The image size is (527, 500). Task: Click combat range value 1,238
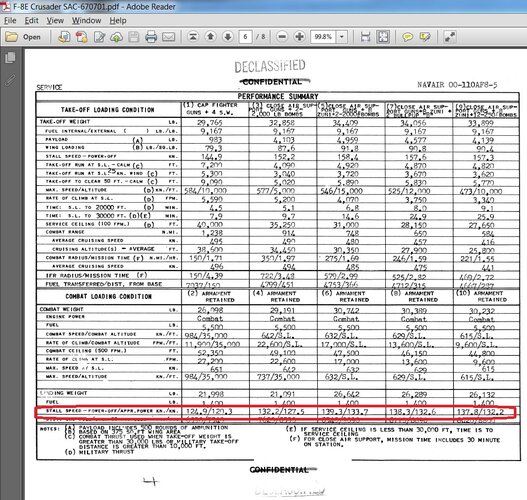pyautogui.click(x=212, y=233)
